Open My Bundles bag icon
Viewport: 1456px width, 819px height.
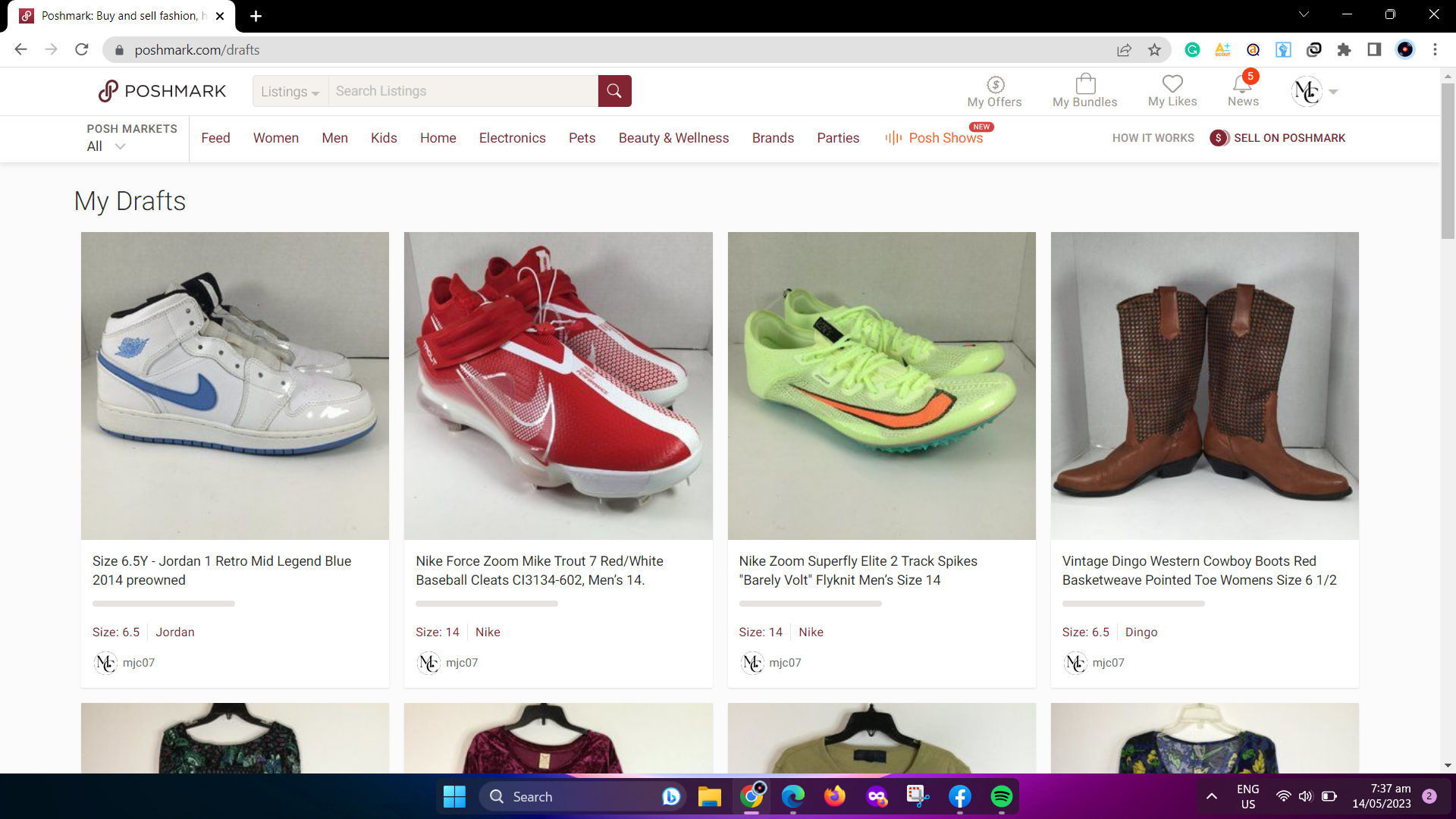tap(1085, 84)
